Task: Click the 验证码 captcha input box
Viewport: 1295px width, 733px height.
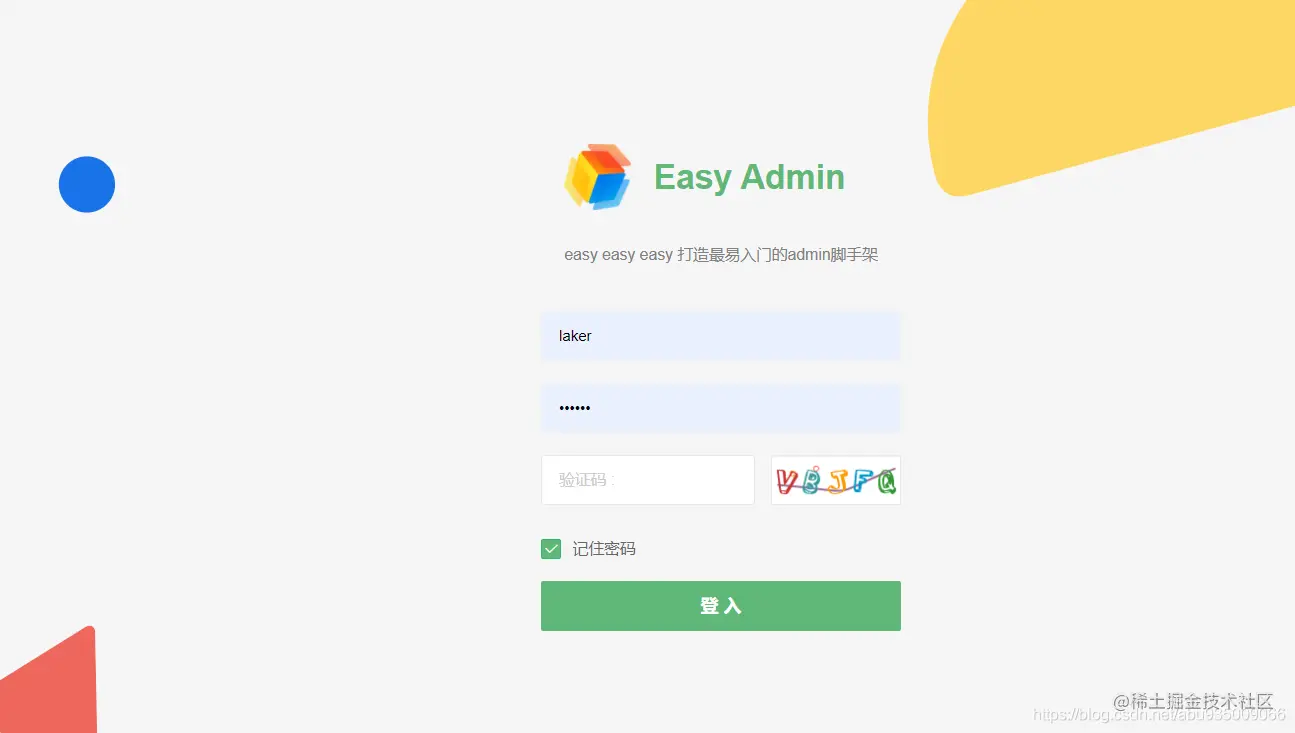Action: pyautogui.click(x=648, y=480)
